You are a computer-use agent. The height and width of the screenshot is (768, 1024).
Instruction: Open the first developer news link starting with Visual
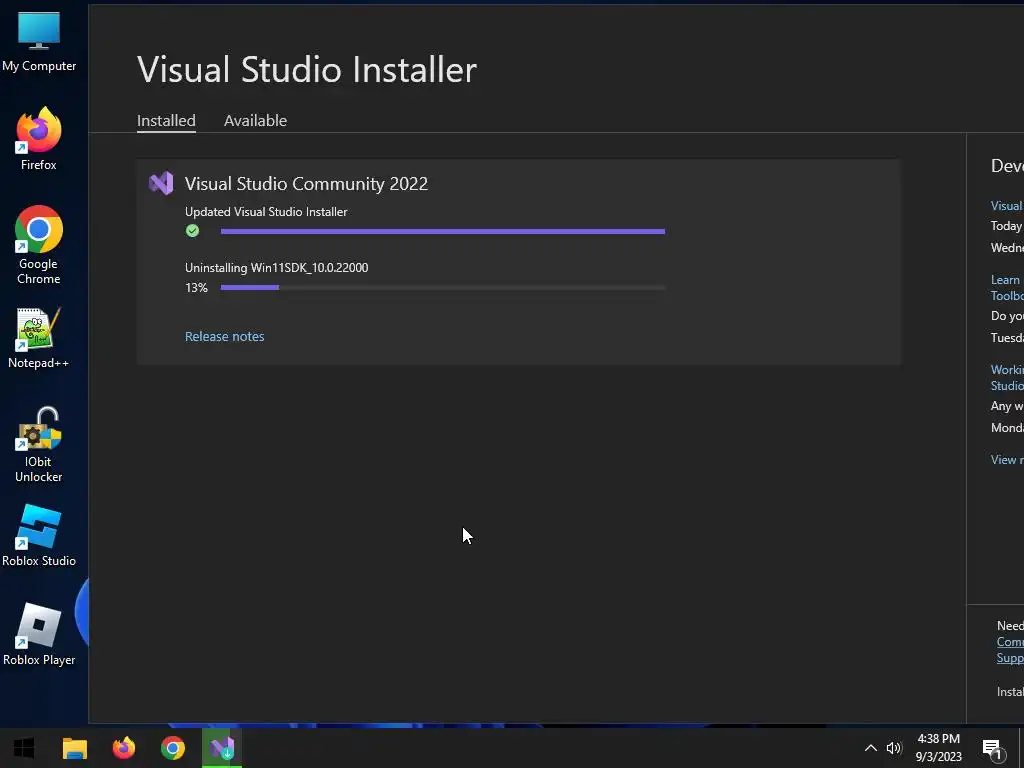pyautogui.click(x=1007, y=206)
